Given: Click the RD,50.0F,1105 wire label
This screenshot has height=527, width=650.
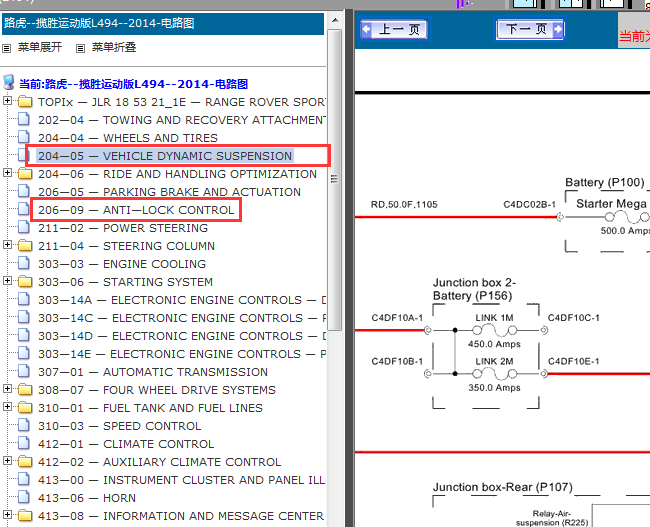Looking at the screenshot, I should [x=404, y=204].
